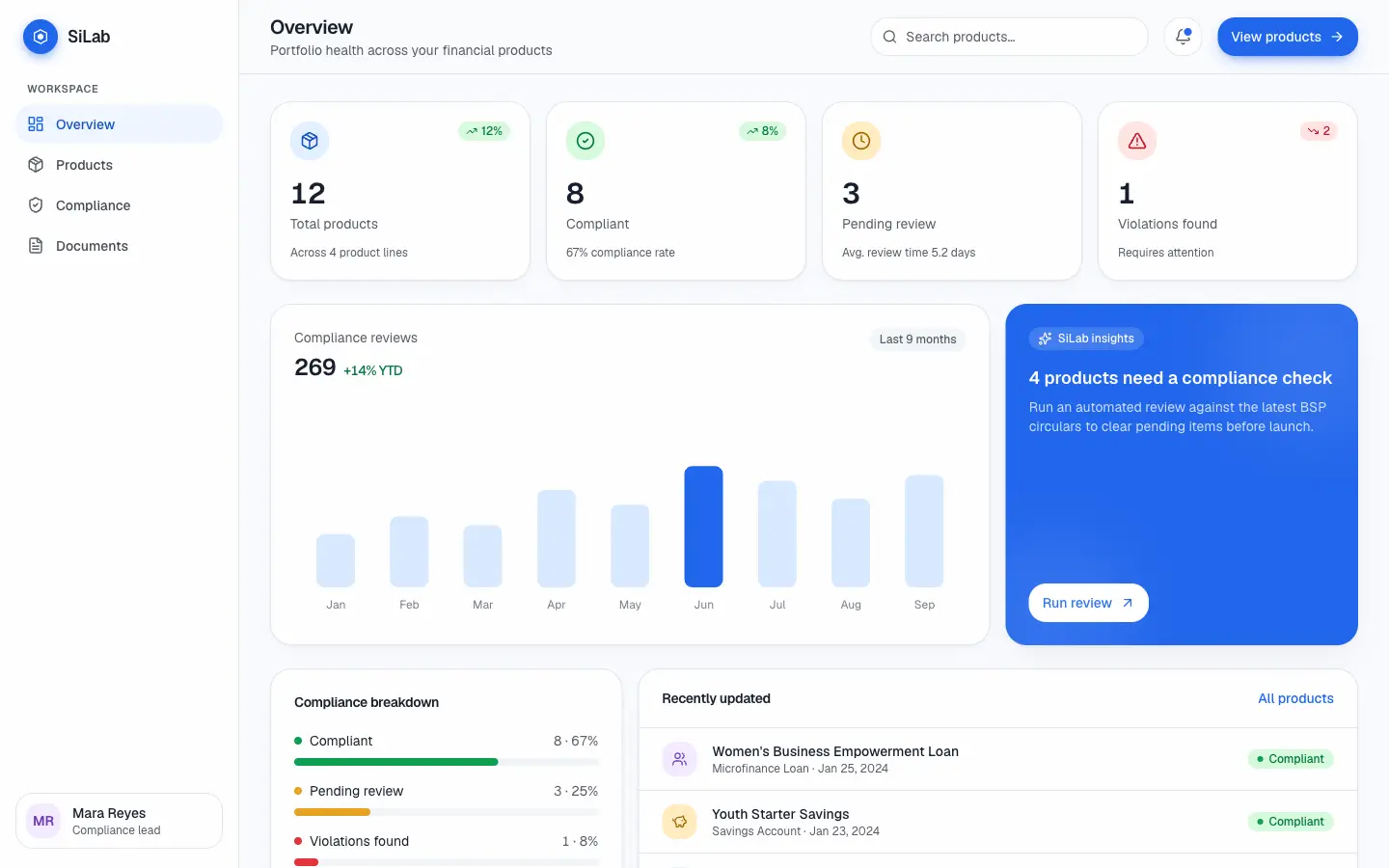Select the highlighted Jun bar in chart
This screenshot has width=1389, height=868.
[704, 527]
